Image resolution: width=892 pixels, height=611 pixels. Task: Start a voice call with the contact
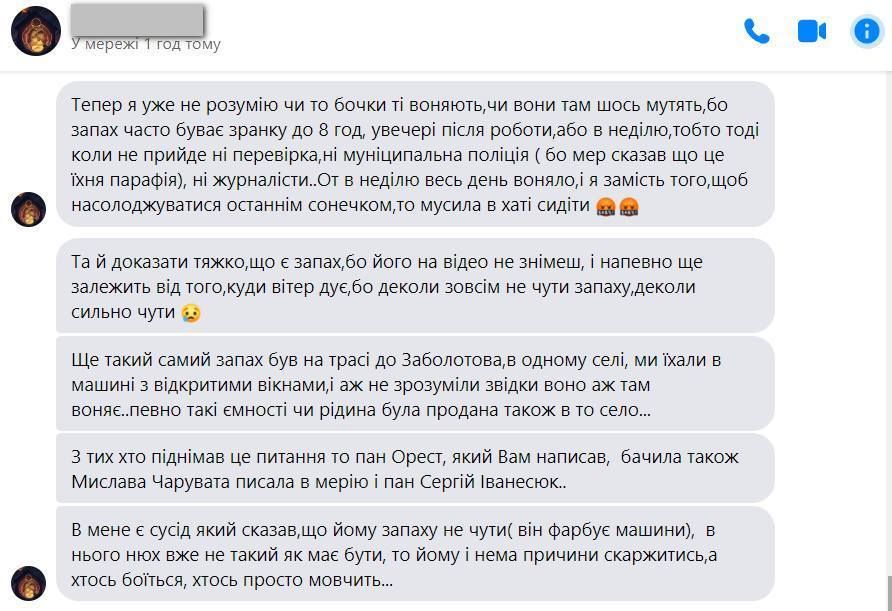click(757, 31)
